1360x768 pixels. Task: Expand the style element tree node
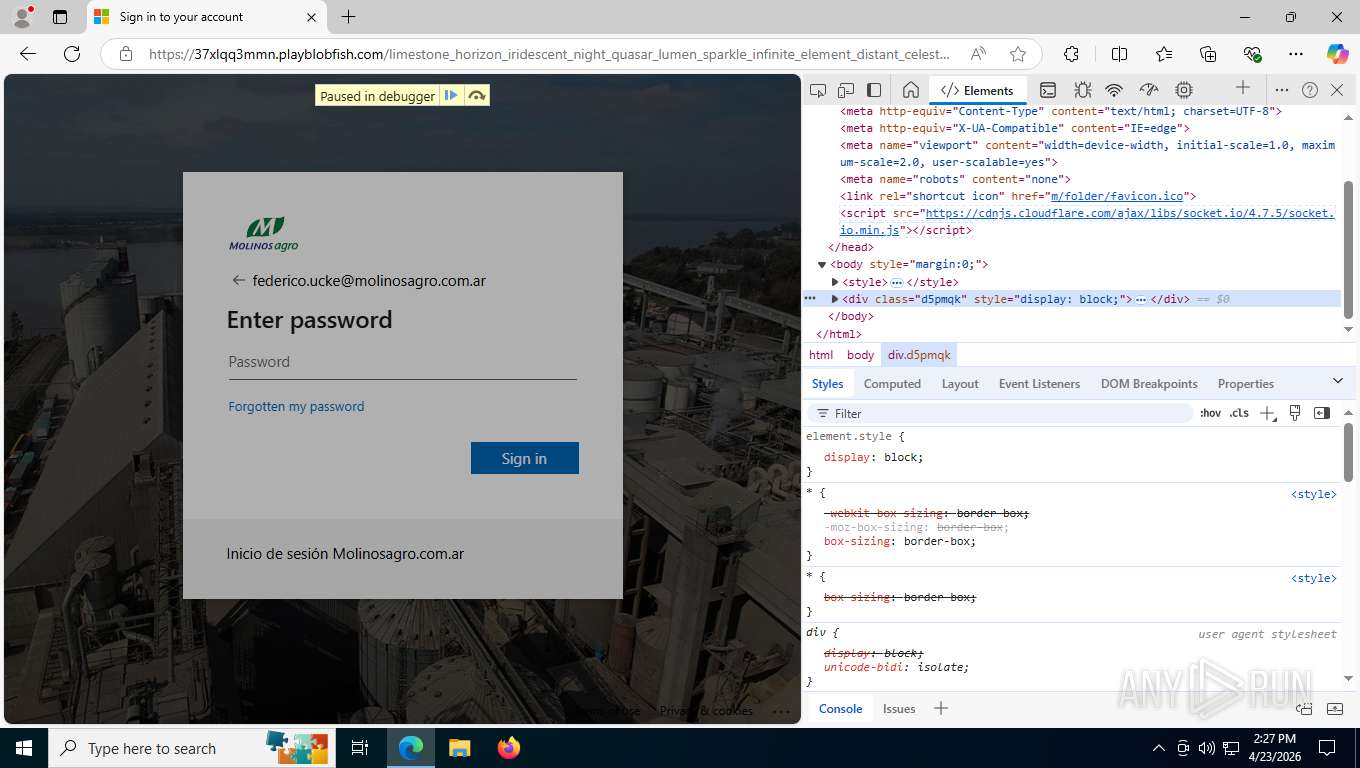point(835,282)
